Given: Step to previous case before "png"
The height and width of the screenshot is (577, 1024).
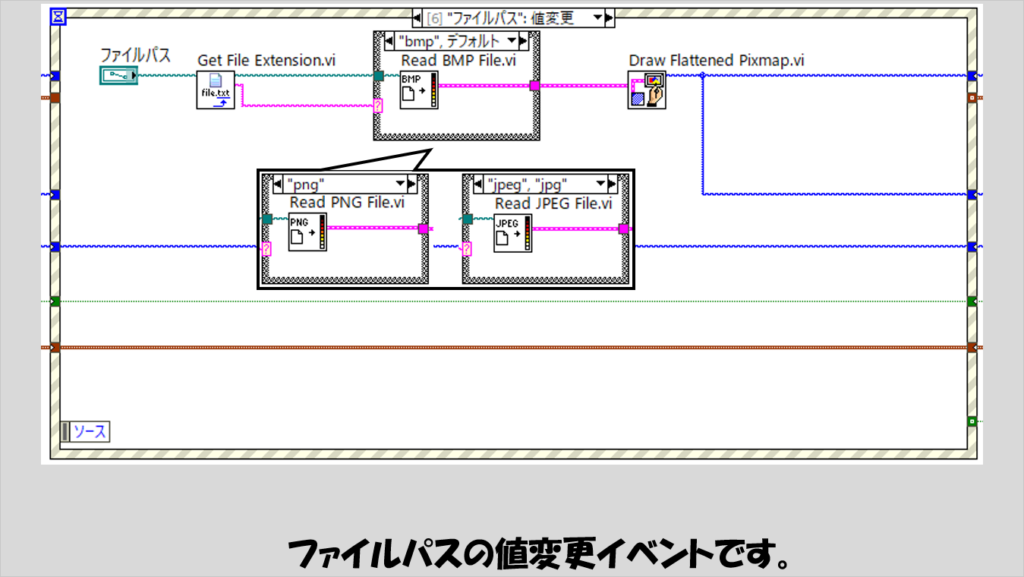Looking at the screenshot, I should pos(277,184).
